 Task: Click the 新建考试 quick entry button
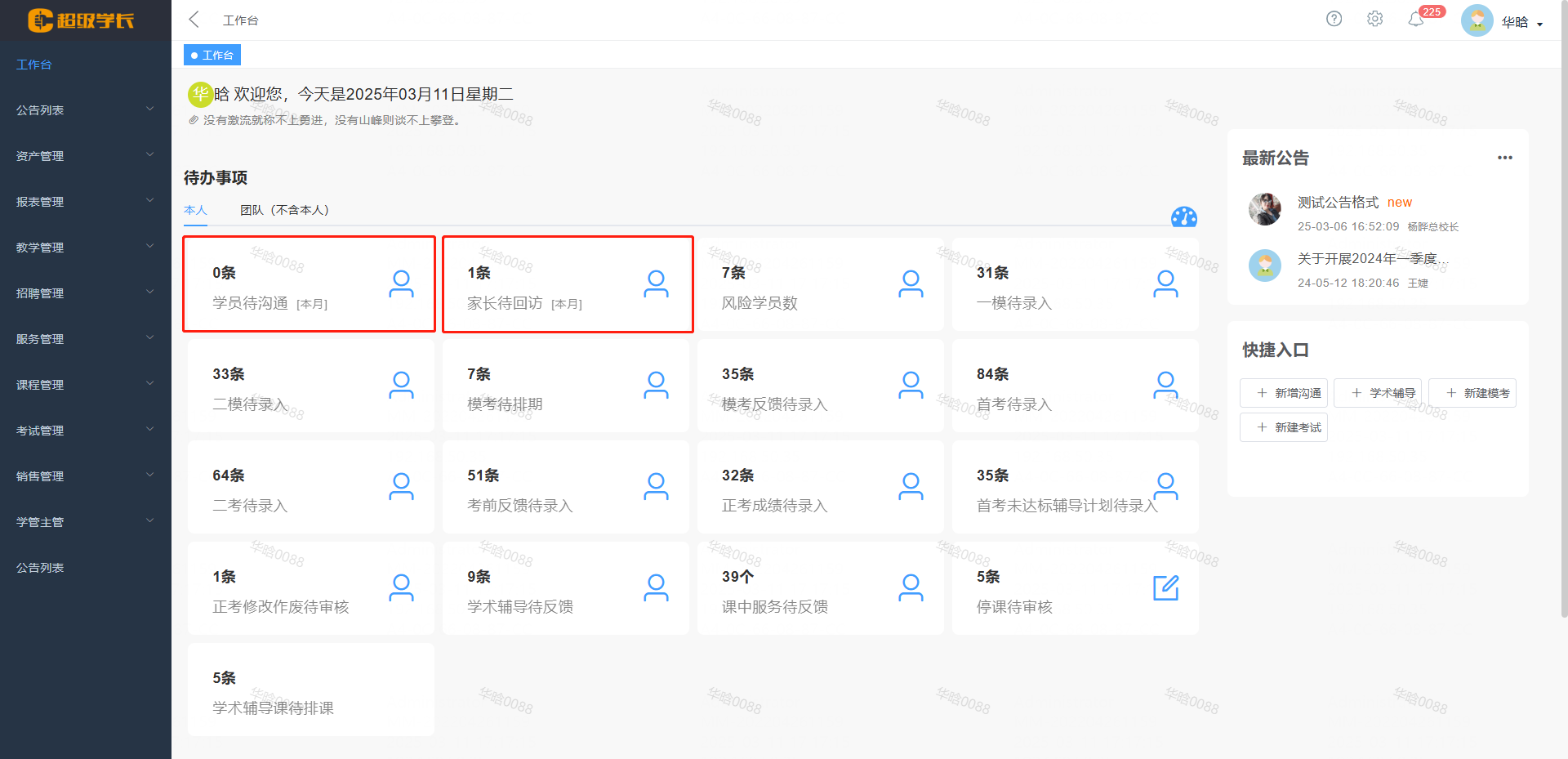(1283, 426)
